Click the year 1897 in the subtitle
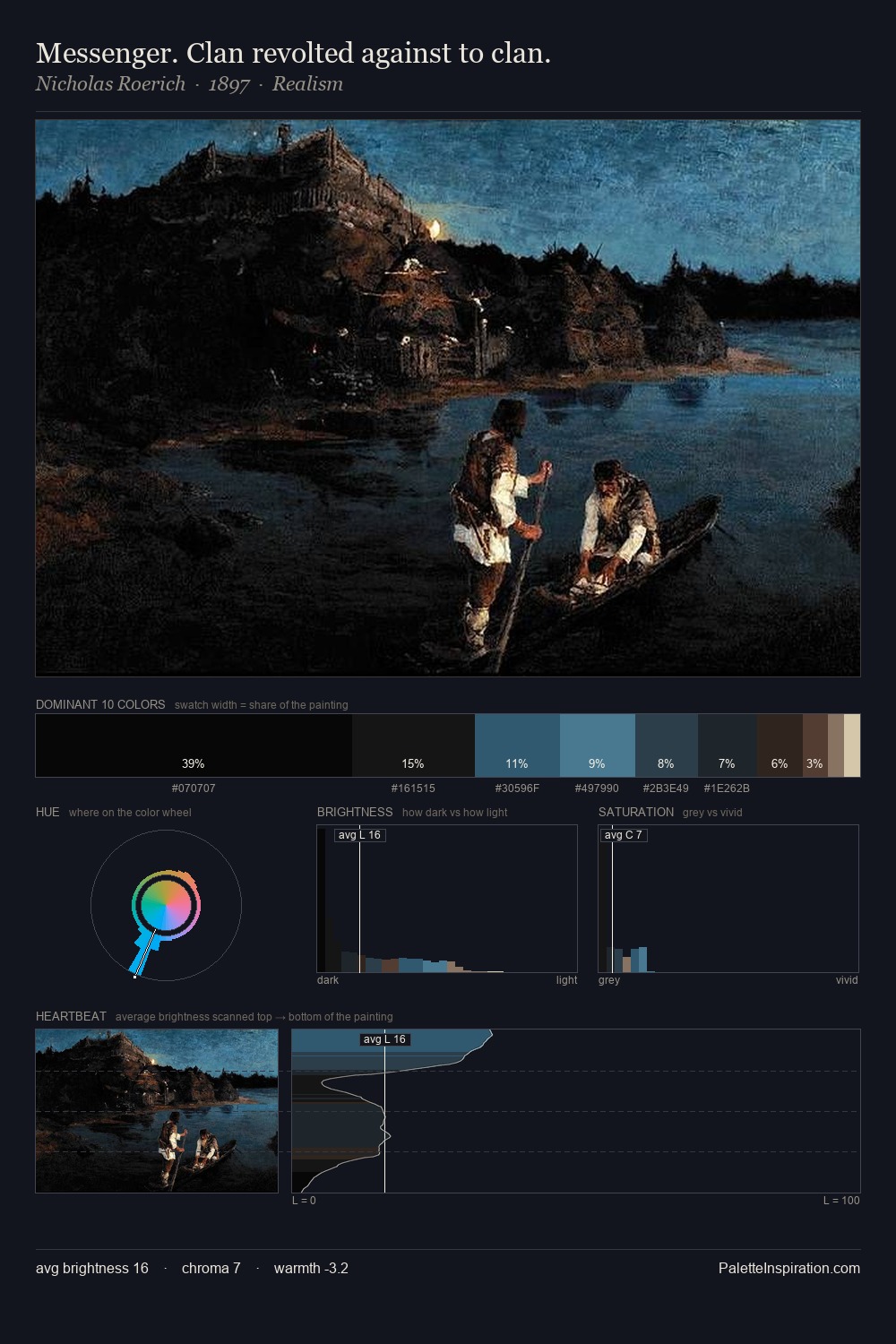Screen dimensions: 896x1344 click(x=228, y=84)
